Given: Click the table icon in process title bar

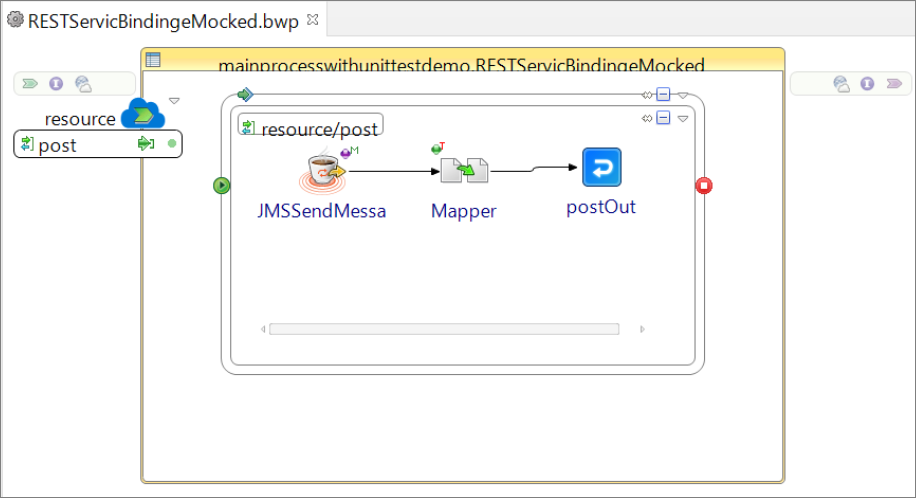Looking at the screenshot, I should click(153, 60).
